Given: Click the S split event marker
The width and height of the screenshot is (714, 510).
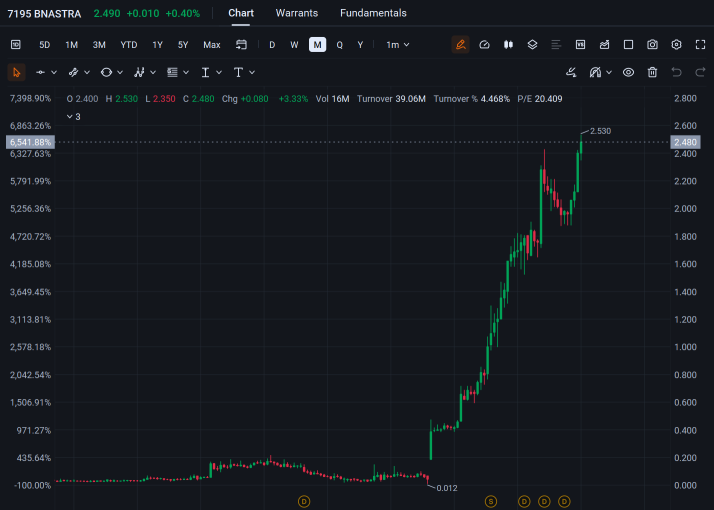Looking at the screenshot, I should click(x=490, y=502).
